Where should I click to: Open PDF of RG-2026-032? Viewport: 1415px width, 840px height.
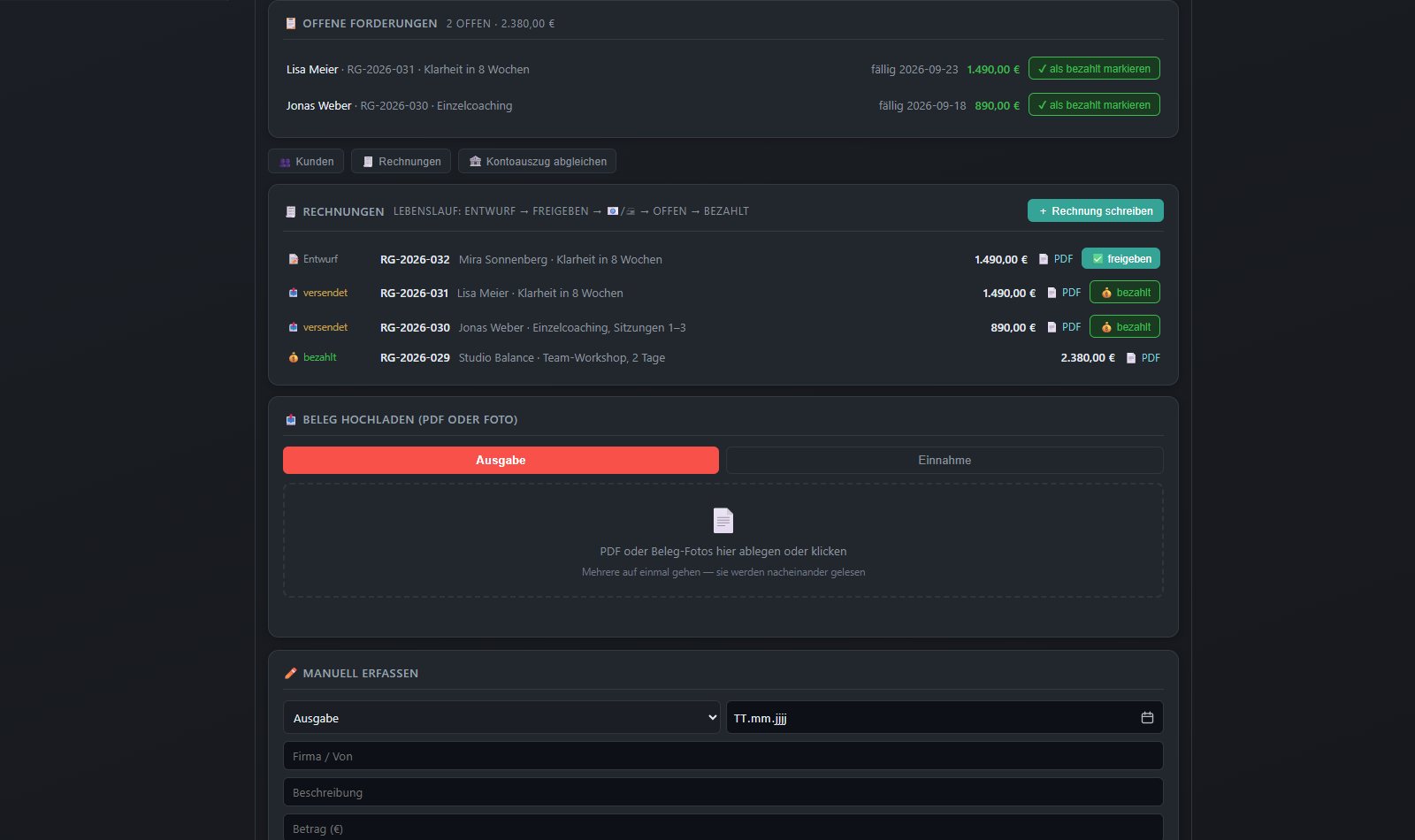point(1056,259)
